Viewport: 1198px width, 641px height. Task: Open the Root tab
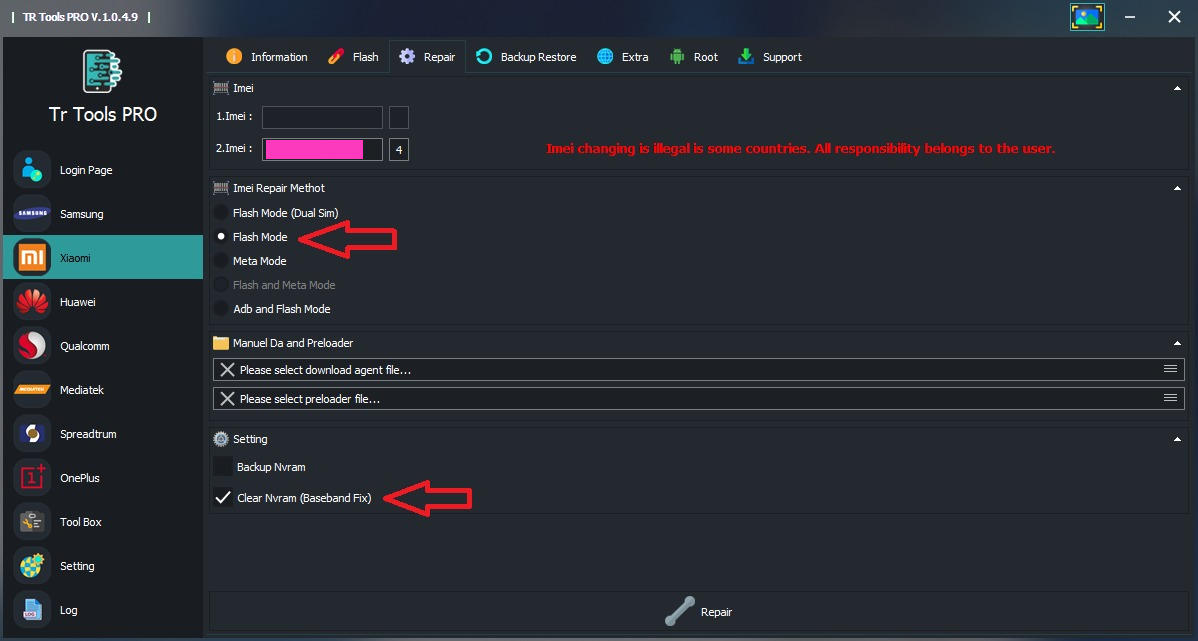tap(694, 57)
